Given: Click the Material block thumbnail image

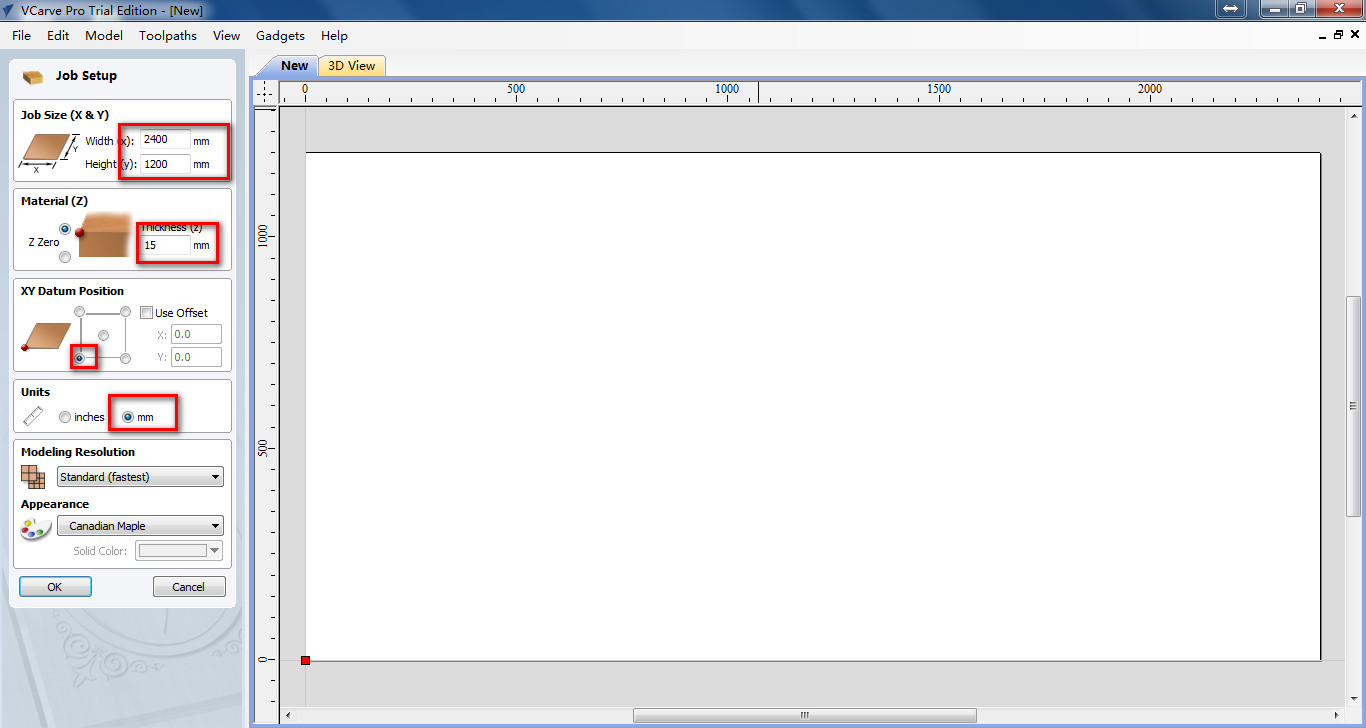Looking at the screenshot, I should click(105, 235).
